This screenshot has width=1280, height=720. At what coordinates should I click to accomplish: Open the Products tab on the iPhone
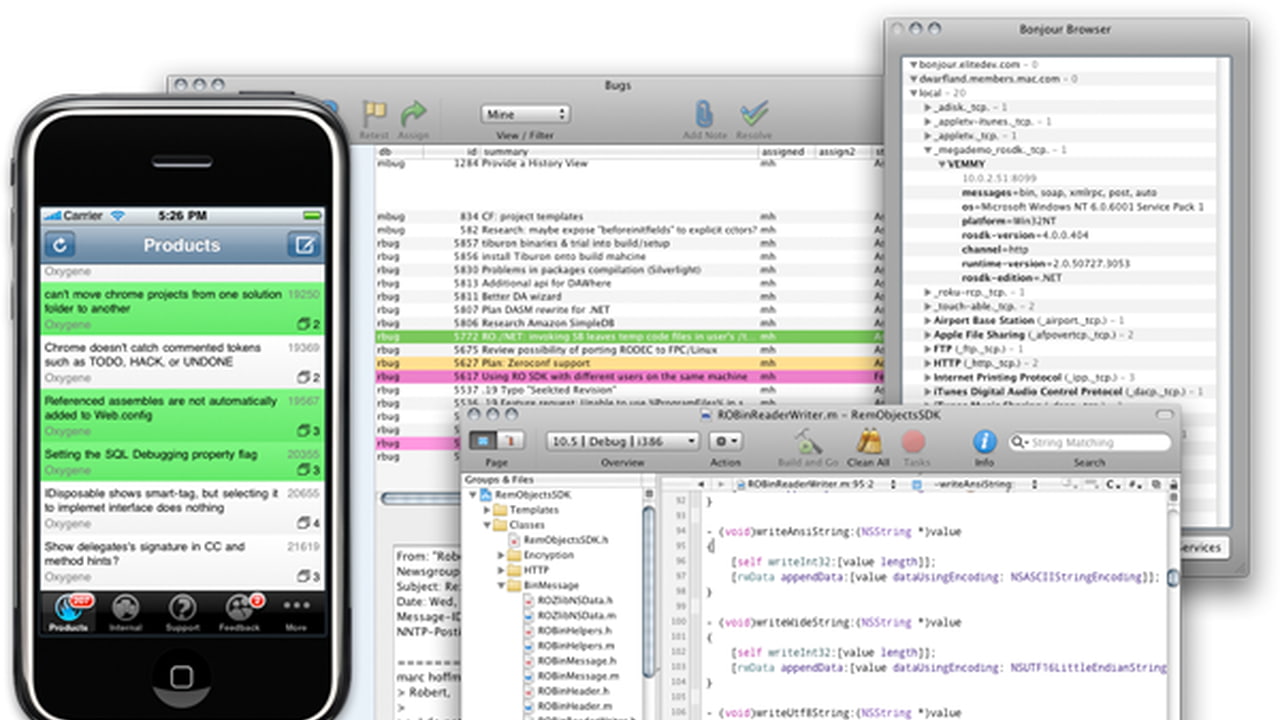click(68, 612)
